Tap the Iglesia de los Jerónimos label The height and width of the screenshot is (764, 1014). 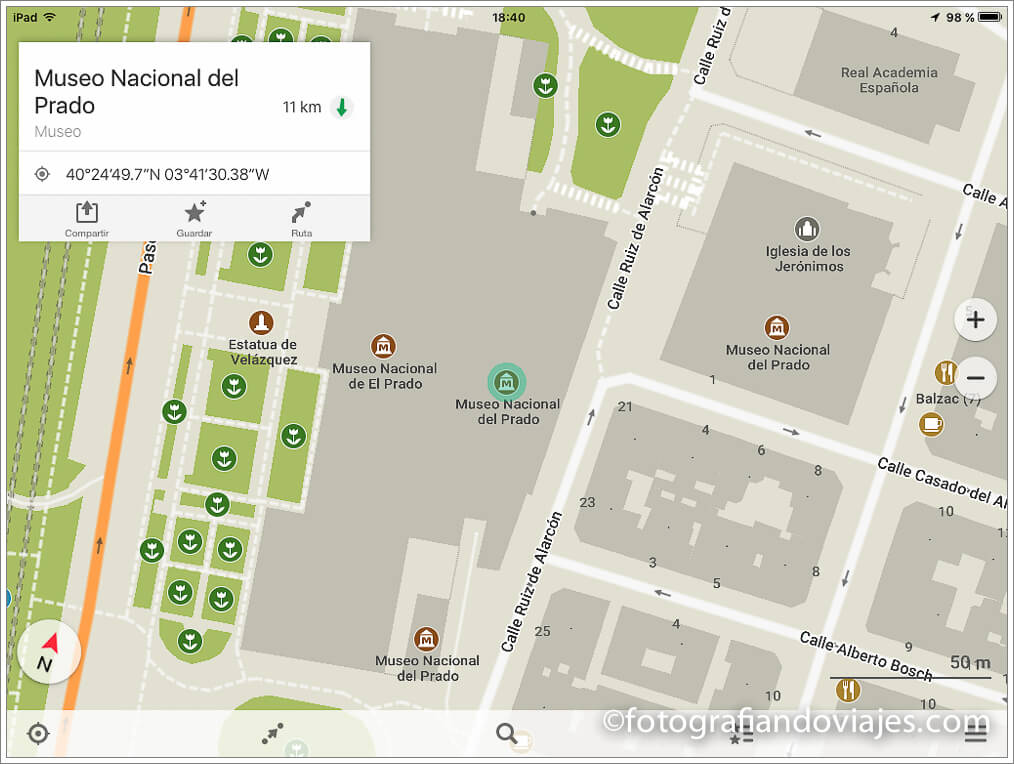pyautogui.click(x=808, y=259)
